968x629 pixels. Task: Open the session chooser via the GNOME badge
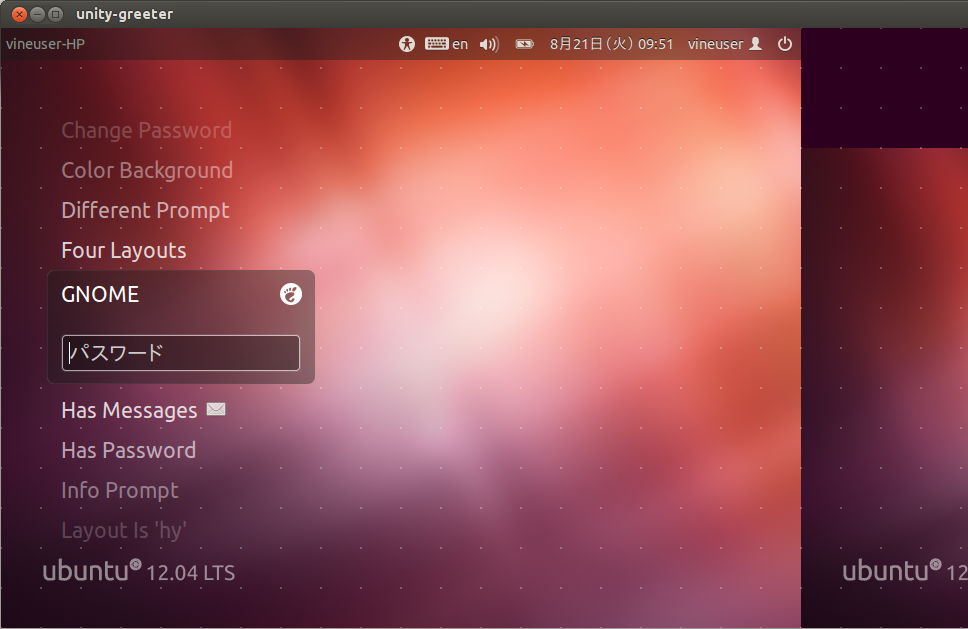coord(290,294)
